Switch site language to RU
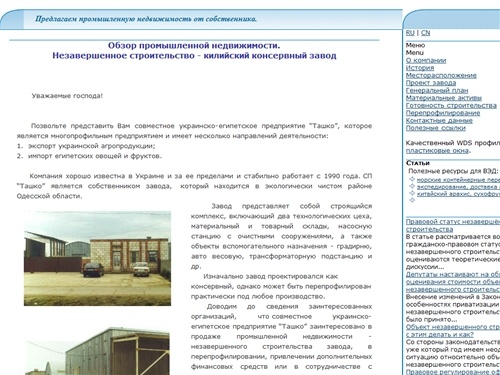This screenshot has height=375, width=500. [410, 33]
